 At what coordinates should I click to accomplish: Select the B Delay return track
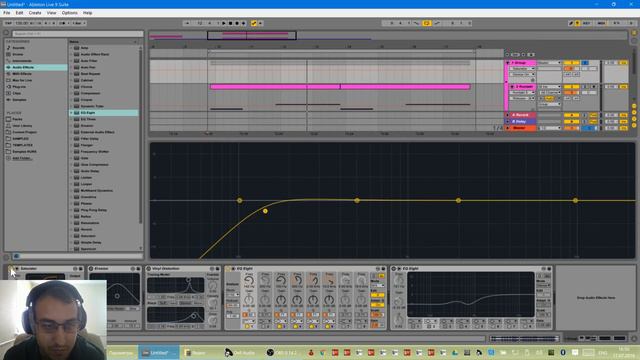(523, 122)
